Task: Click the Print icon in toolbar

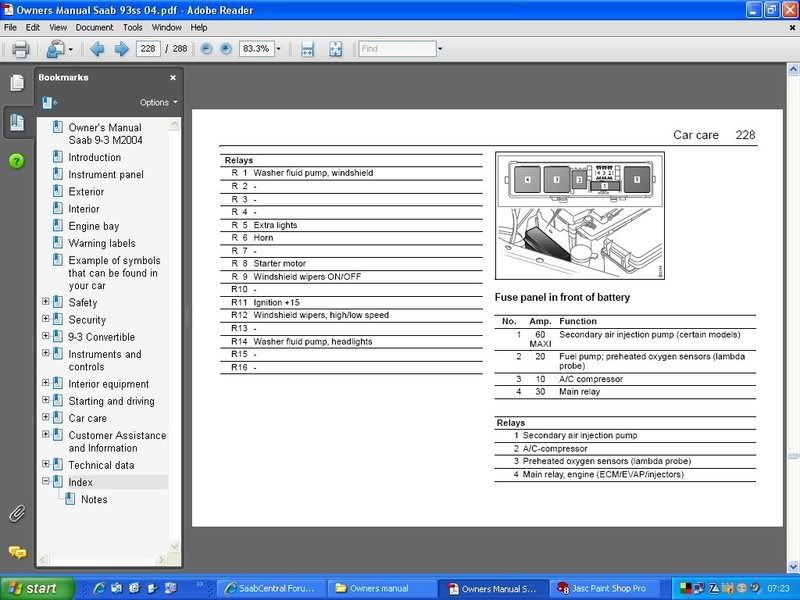Action: tap(20, 49)
